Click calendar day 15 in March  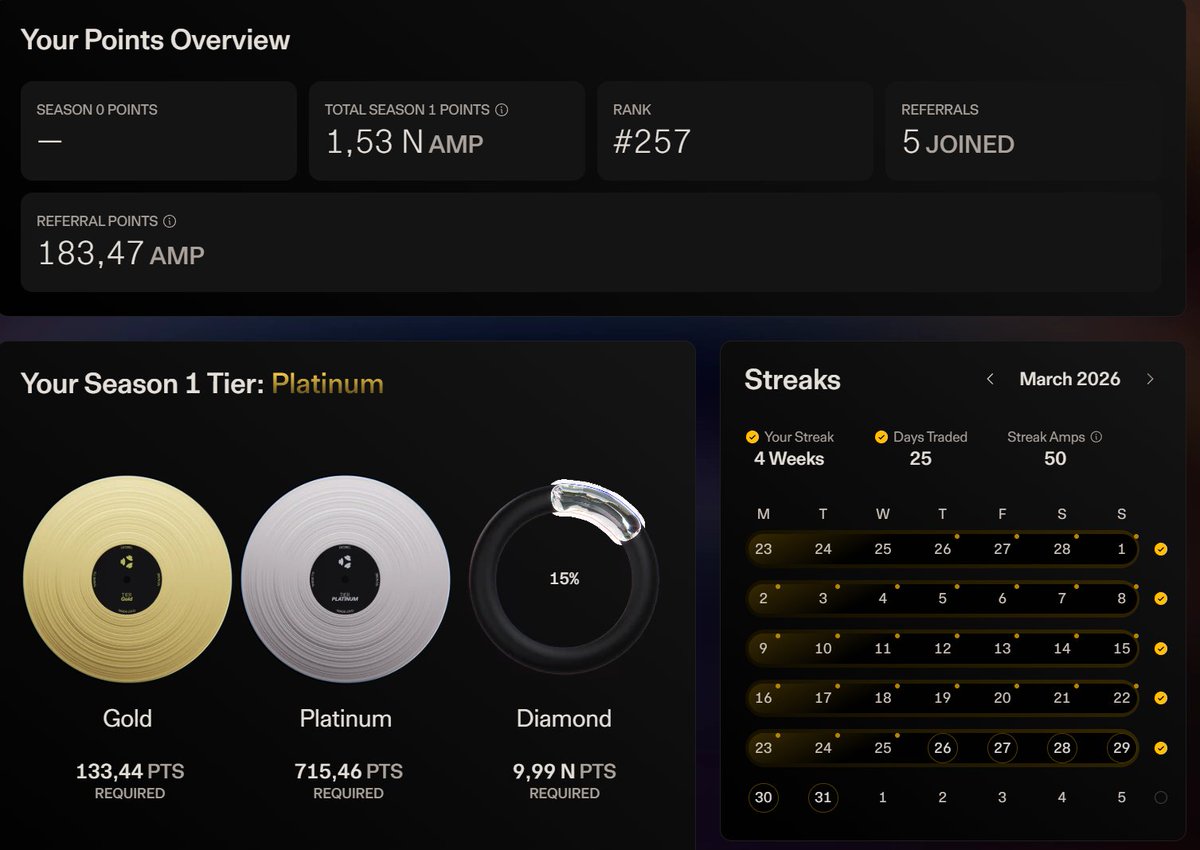click(x=1122, y=648)
